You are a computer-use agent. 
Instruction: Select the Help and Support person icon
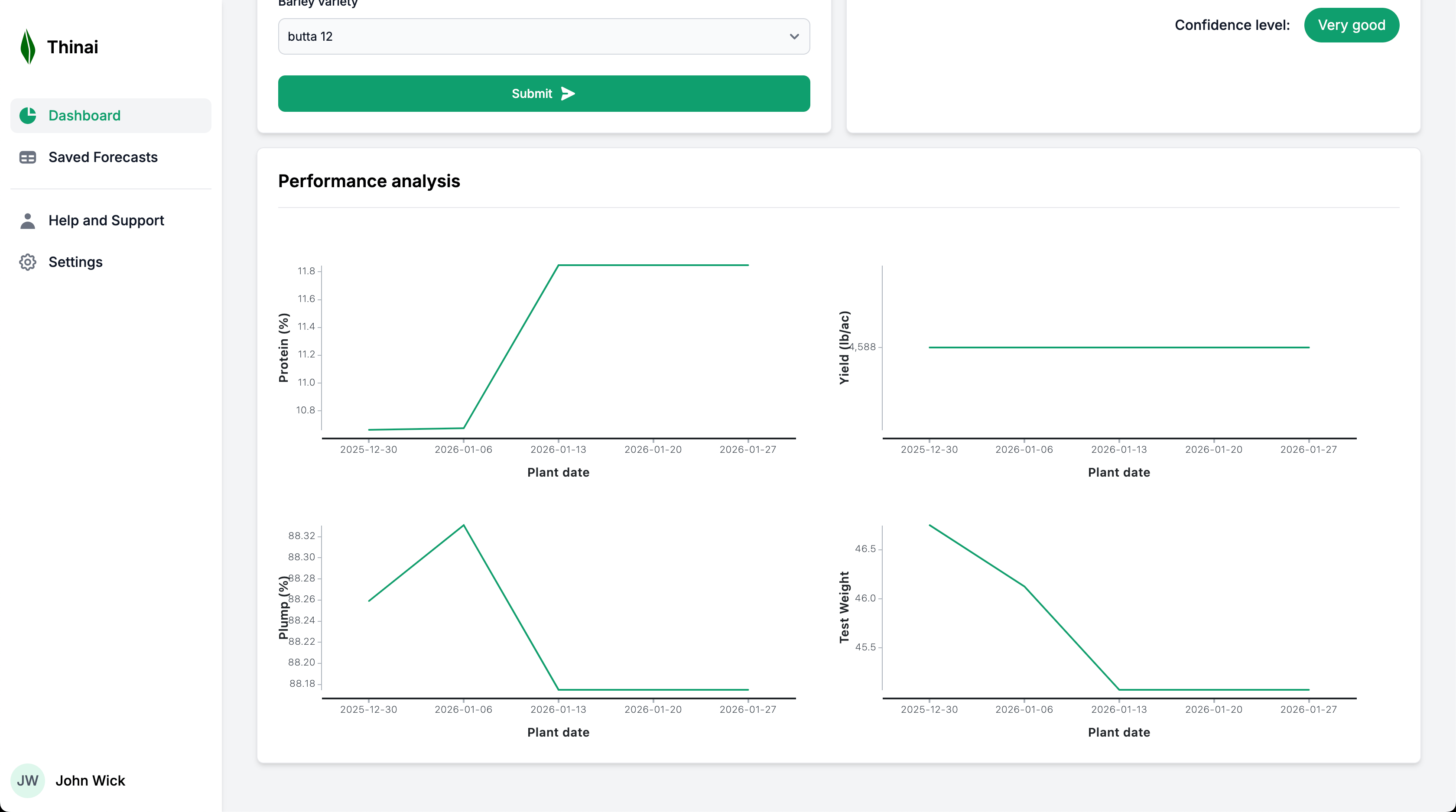(x=28, y=220)
